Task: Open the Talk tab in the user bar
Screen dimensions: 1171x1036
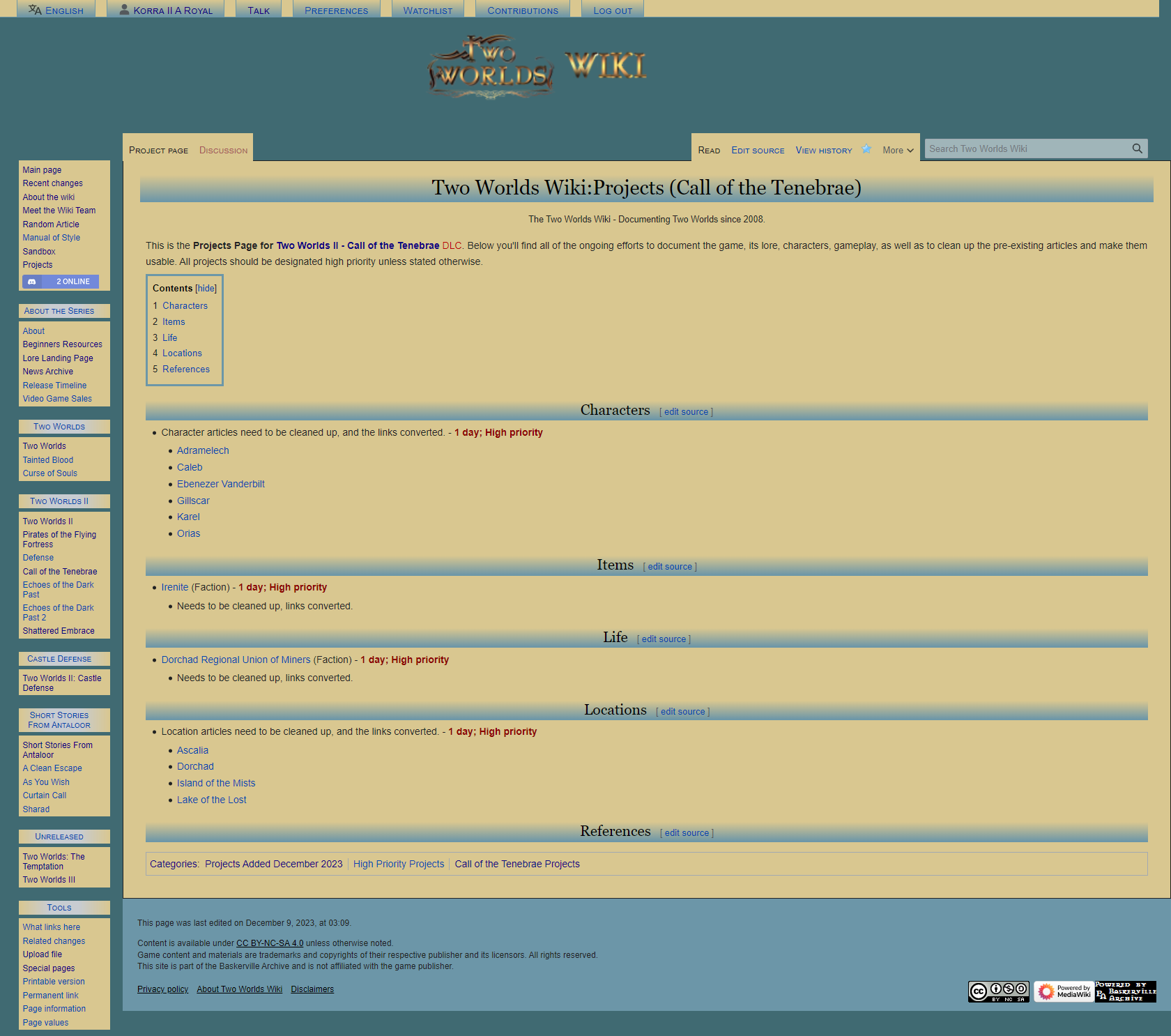Action: click(x=259, y=10)
